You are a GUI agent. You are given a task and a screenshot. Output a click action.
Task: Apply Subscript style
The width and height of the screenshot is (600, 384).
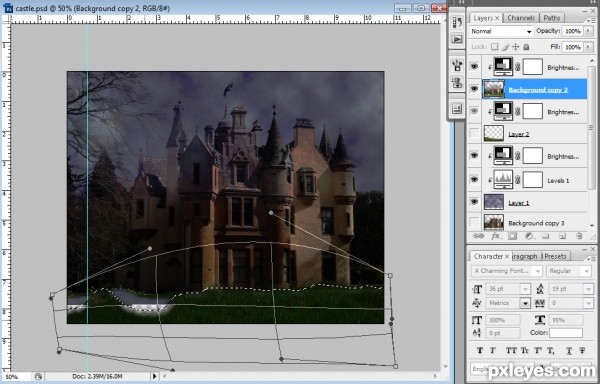coord(551,350)
